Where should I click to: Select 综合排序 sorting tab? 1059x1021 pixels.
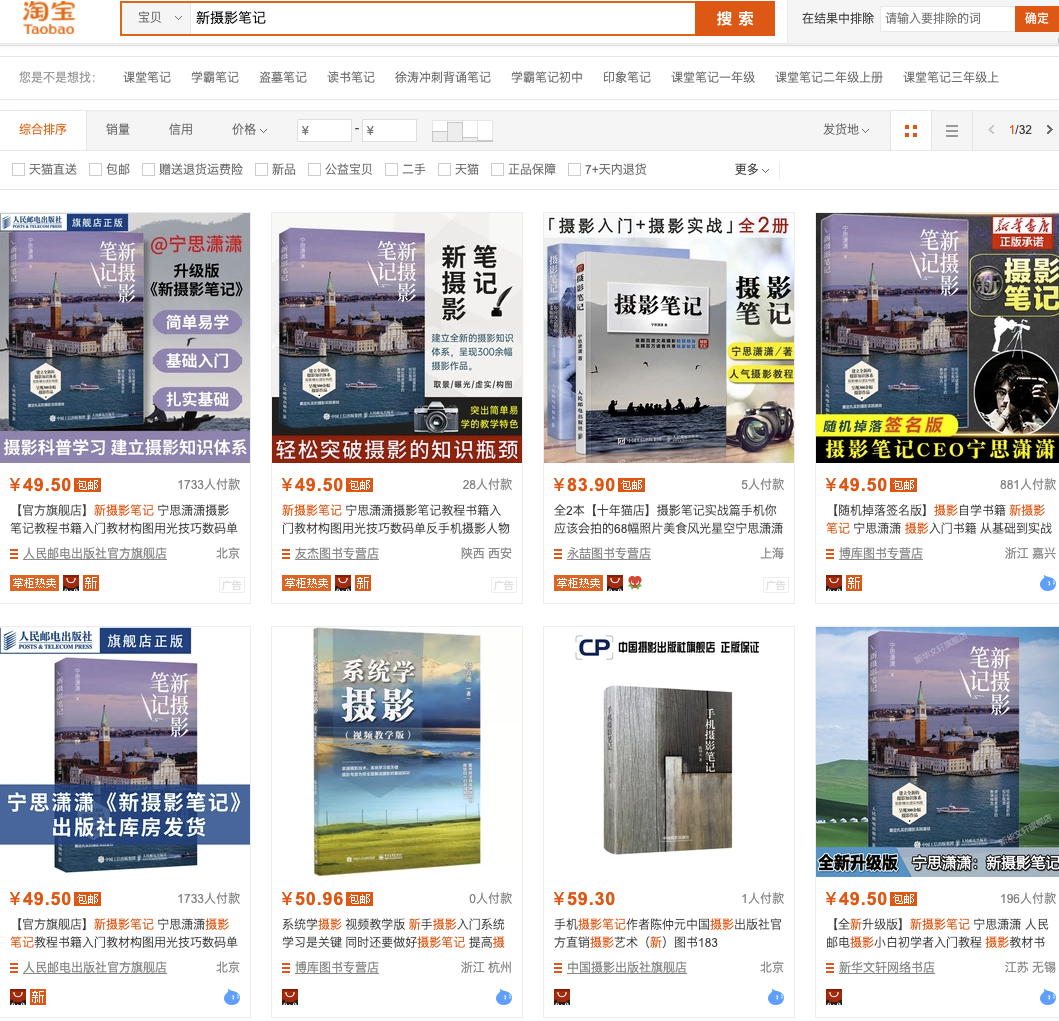coord(43,130)
